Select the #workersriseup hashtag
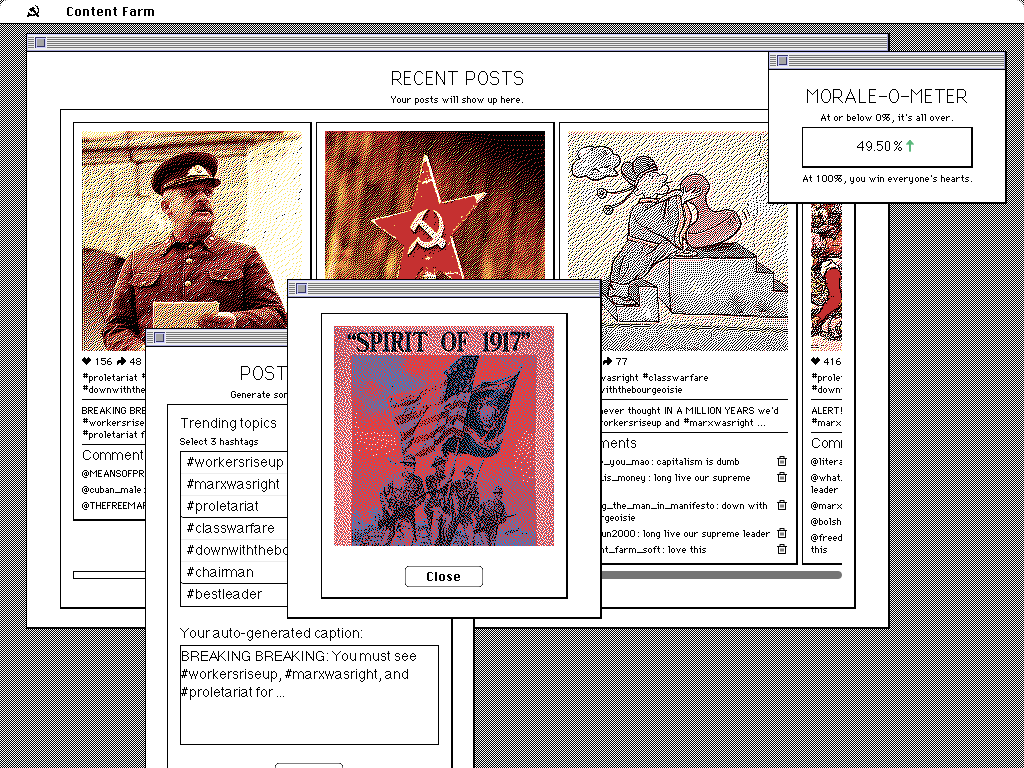 coord(234,462)
